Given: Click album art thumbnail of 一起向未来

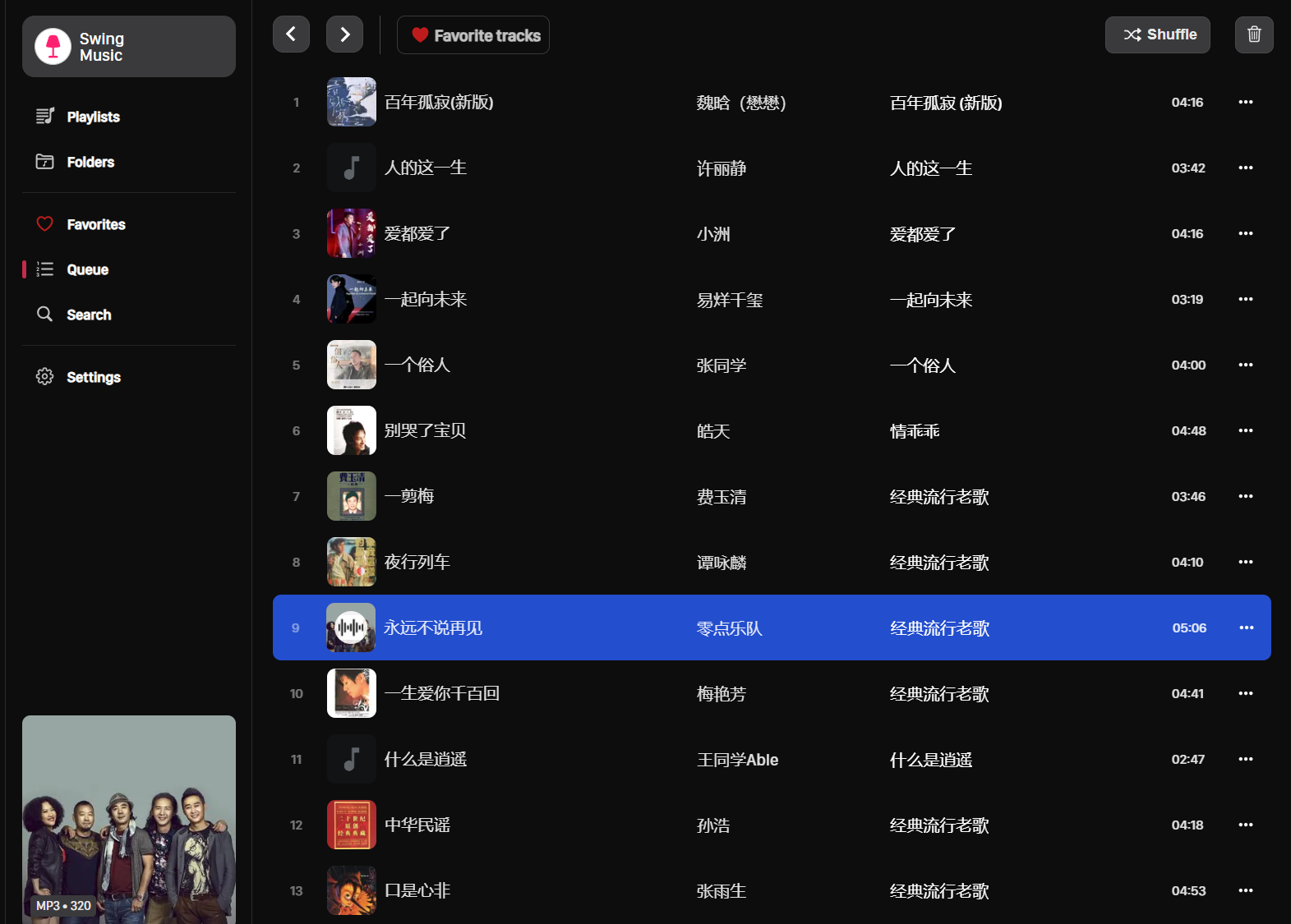Looking at the screenshot, I should 352,299.
